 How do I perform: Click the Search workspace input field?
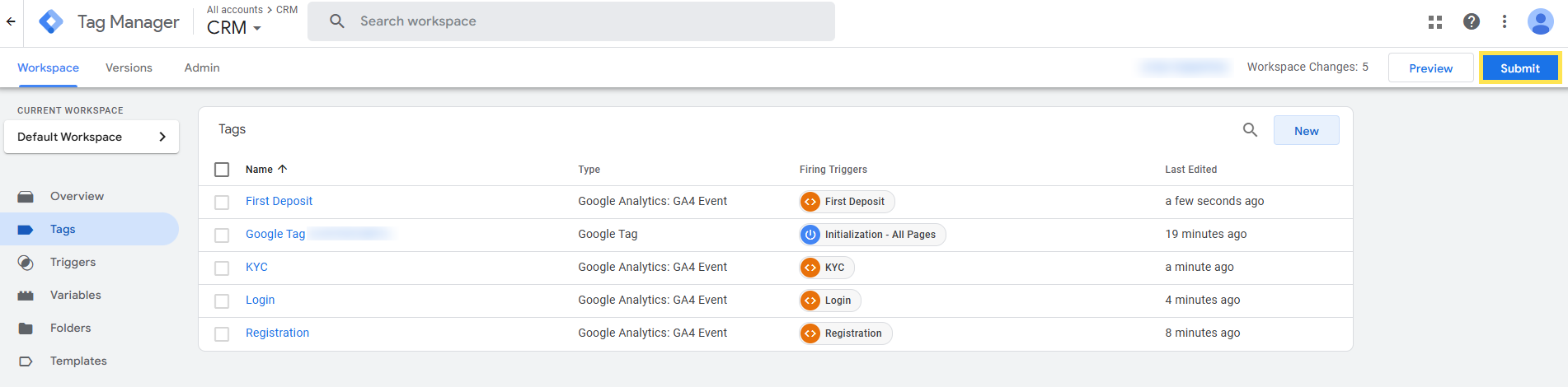pyautogui.click(x=577, y=21)
